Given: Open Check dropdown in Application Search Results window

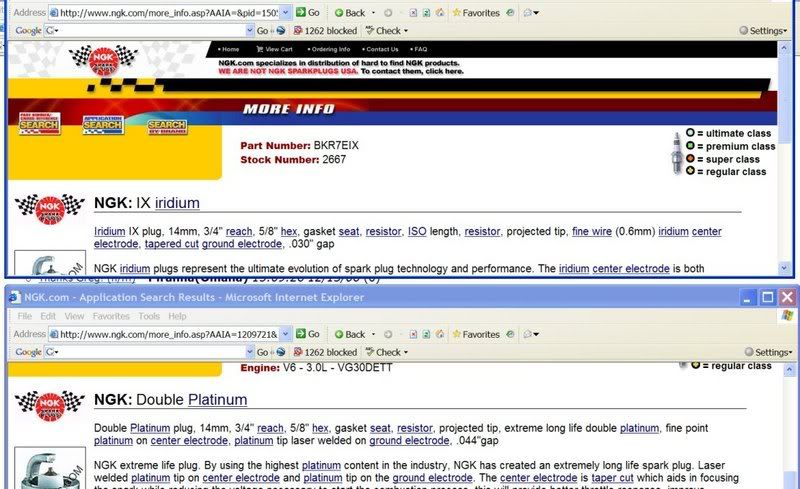Looking at the screenshot, I should (x=406, y=353).
